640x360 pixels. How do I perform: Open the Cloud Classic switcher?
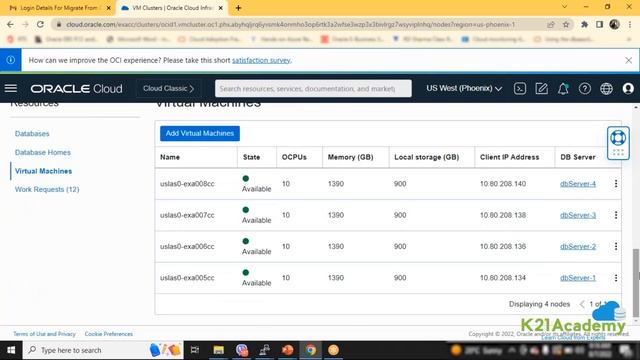[x=168, y=88]
